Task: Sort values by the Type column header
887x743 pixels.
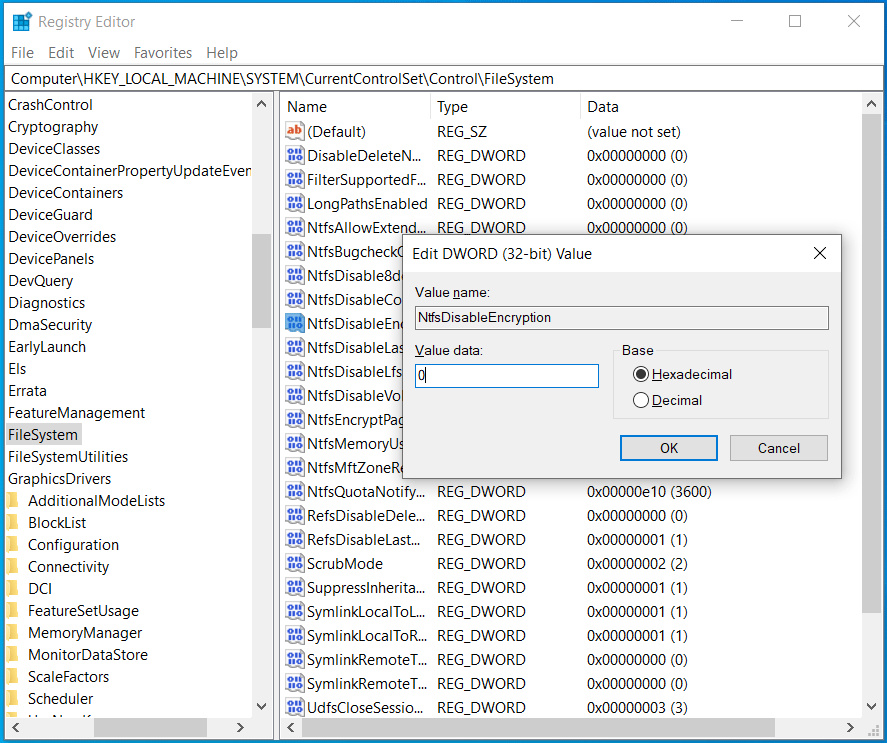Action: coord(454,106)
